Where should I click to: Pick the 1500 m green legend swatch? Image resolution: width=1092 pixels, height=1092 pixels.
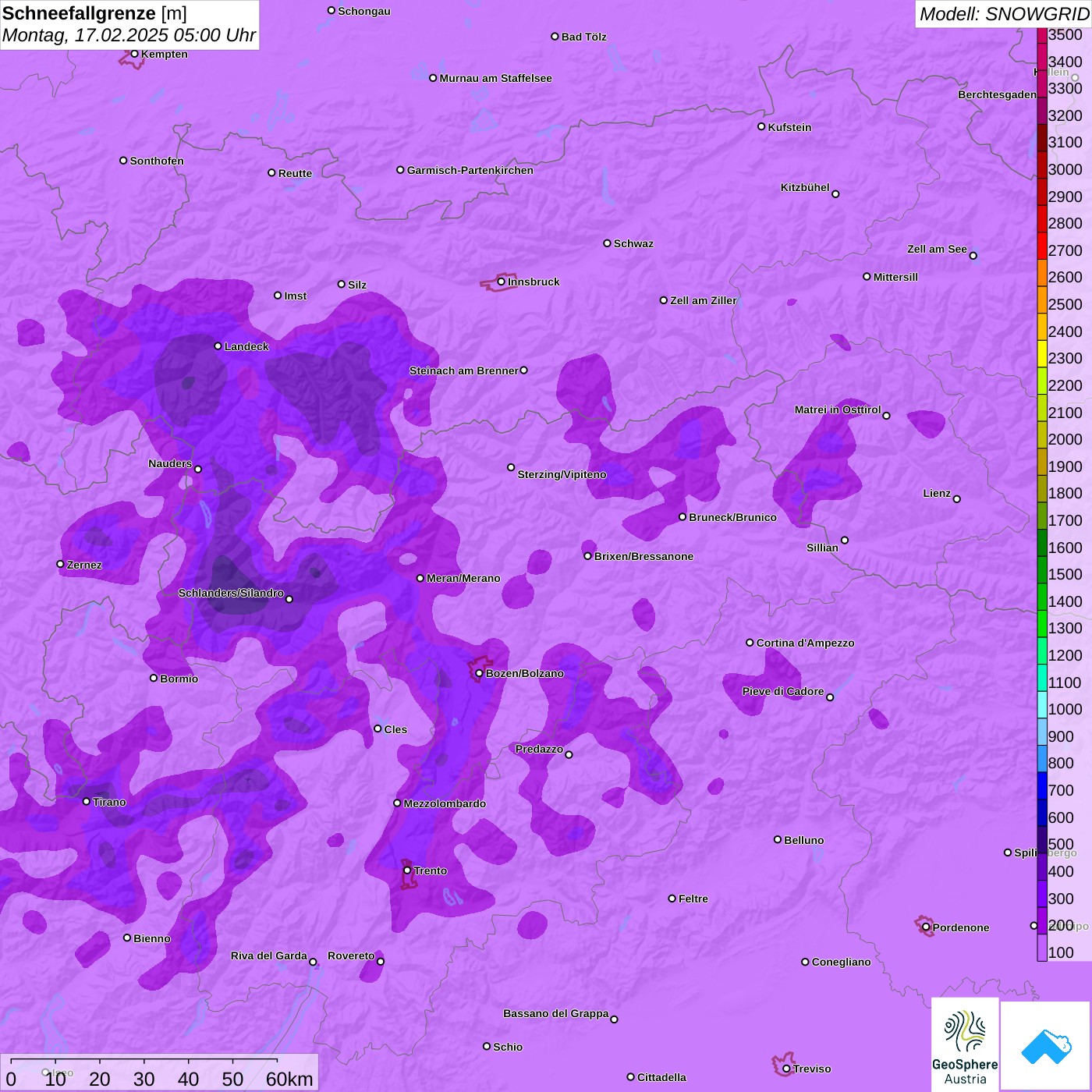tap(1042, 570)
